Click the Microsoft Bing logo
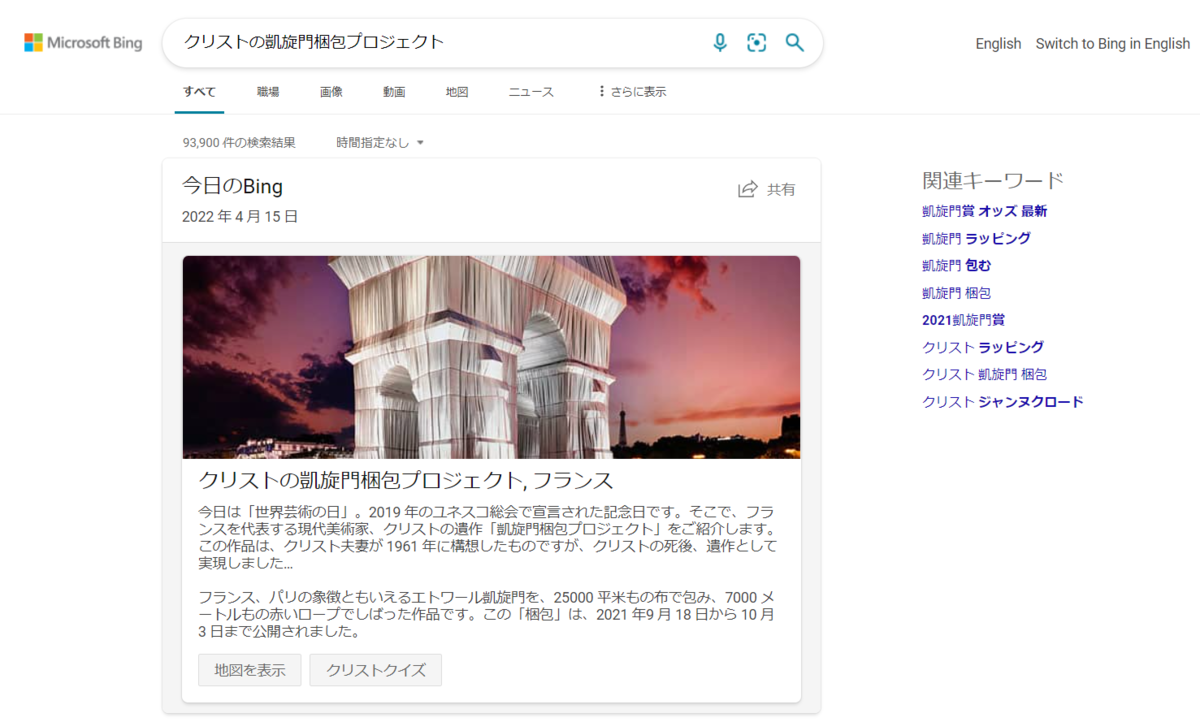The height and width of the screenshot is (722, 1200). pos(83,43)
